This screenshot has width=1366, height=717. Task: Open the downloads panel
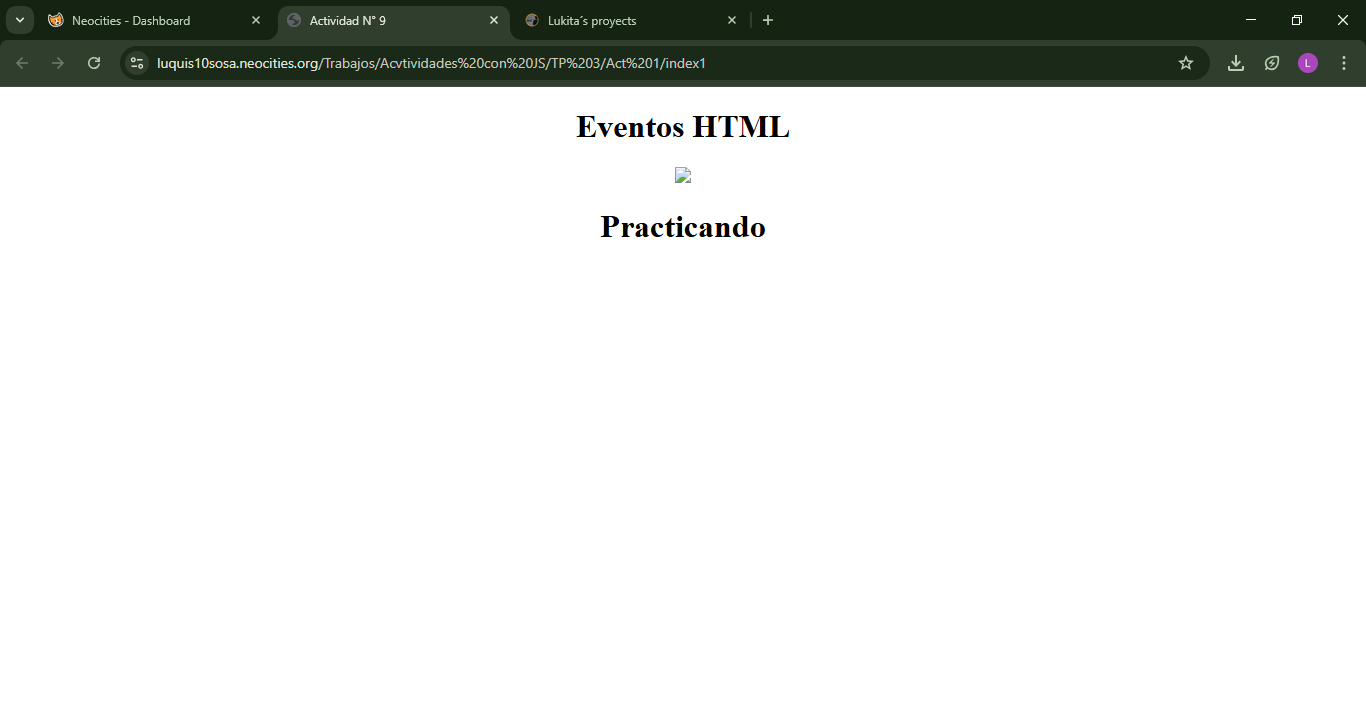(x=1235, y=62)
